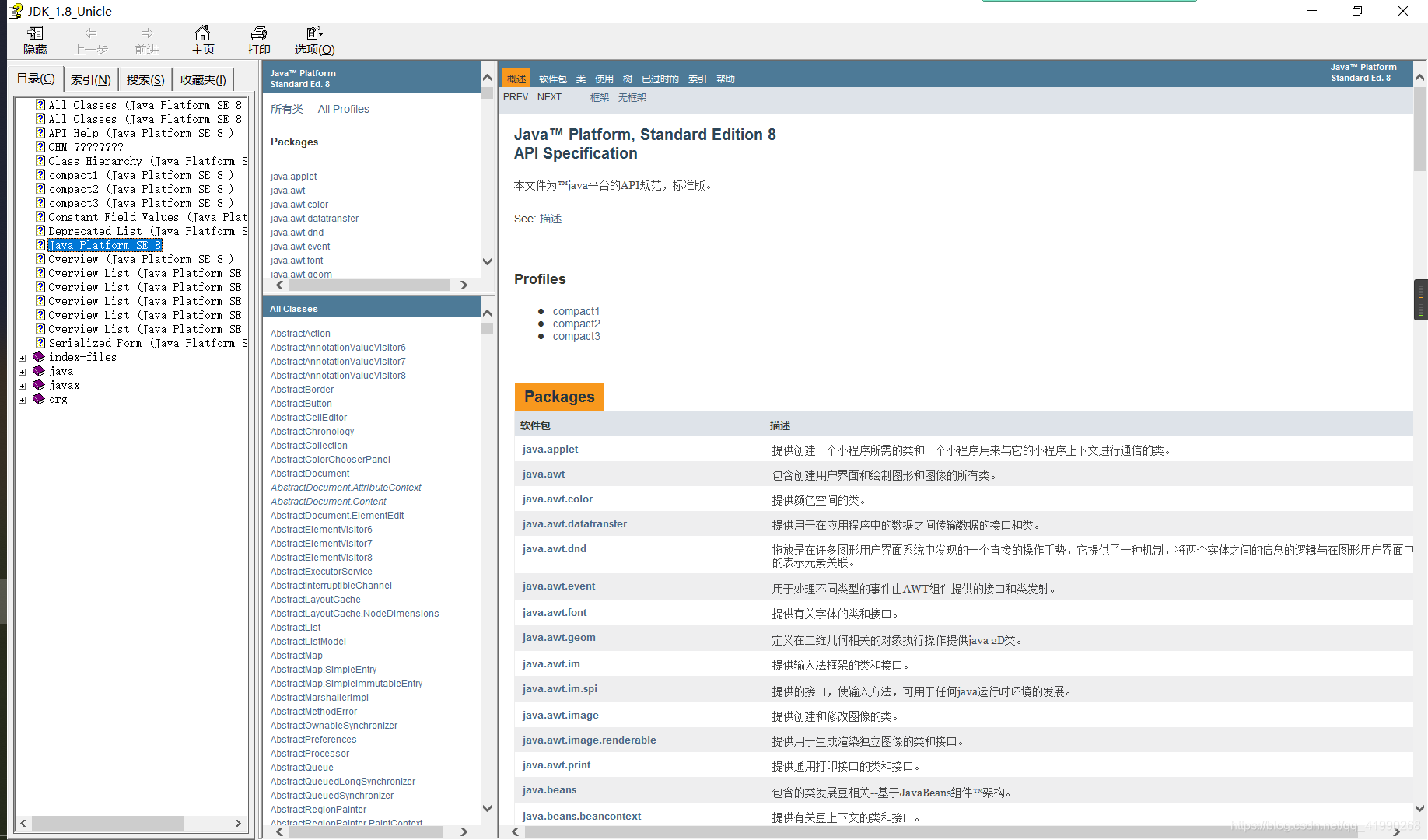Open AbstractAction class link
Viewport: 1428px width, 840px height.
point(300,334)
